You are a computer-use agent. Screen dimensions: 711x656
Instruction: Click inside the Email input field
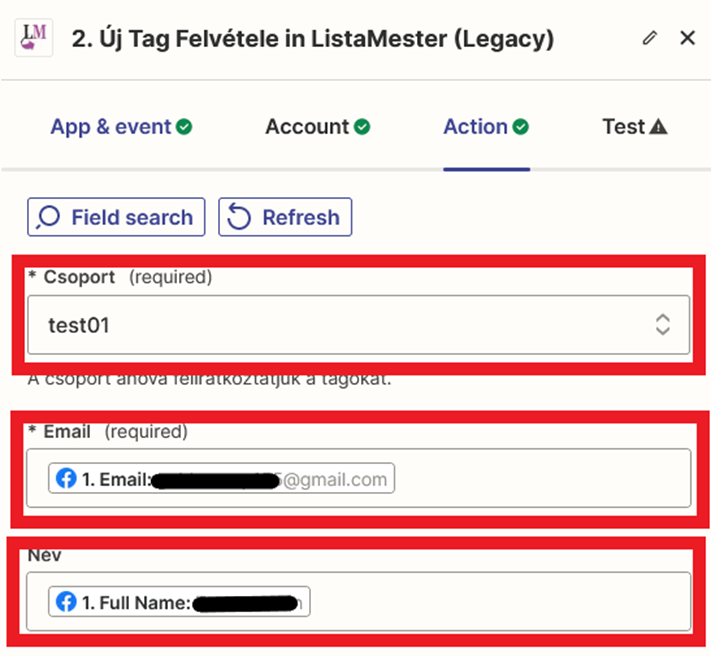359,478
